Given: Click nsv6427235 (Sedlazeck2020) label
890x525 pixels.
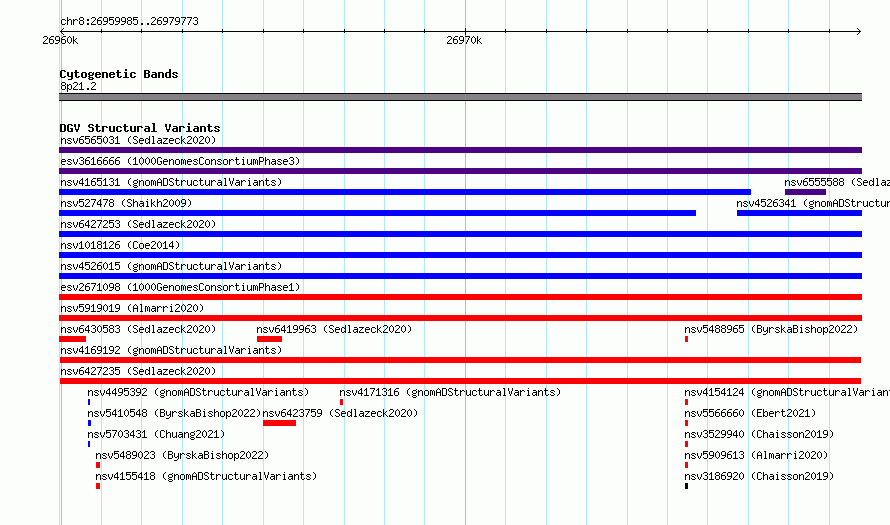Looking at the screenshot, I should [138, 371].
